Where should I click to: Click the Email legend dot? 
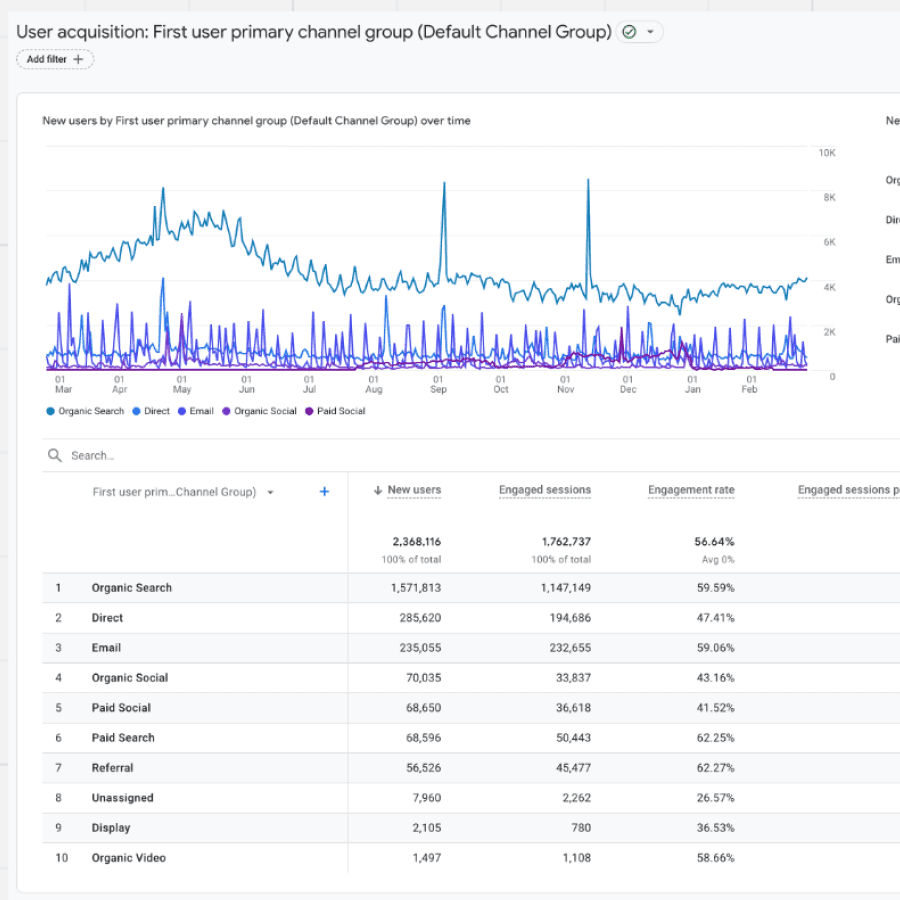[x=182, y=411]
